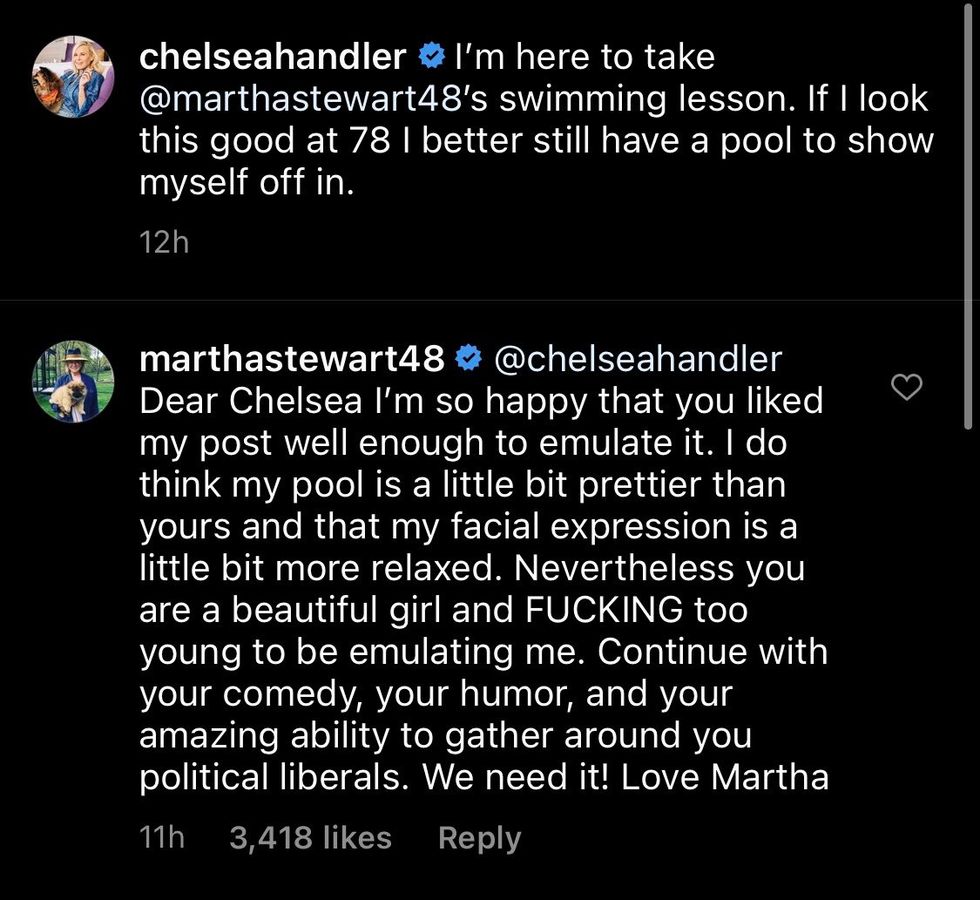Click the 11h timestamp on Martha's comment
The height and width of the screenshot is (900, 980).
coord(162,838)
